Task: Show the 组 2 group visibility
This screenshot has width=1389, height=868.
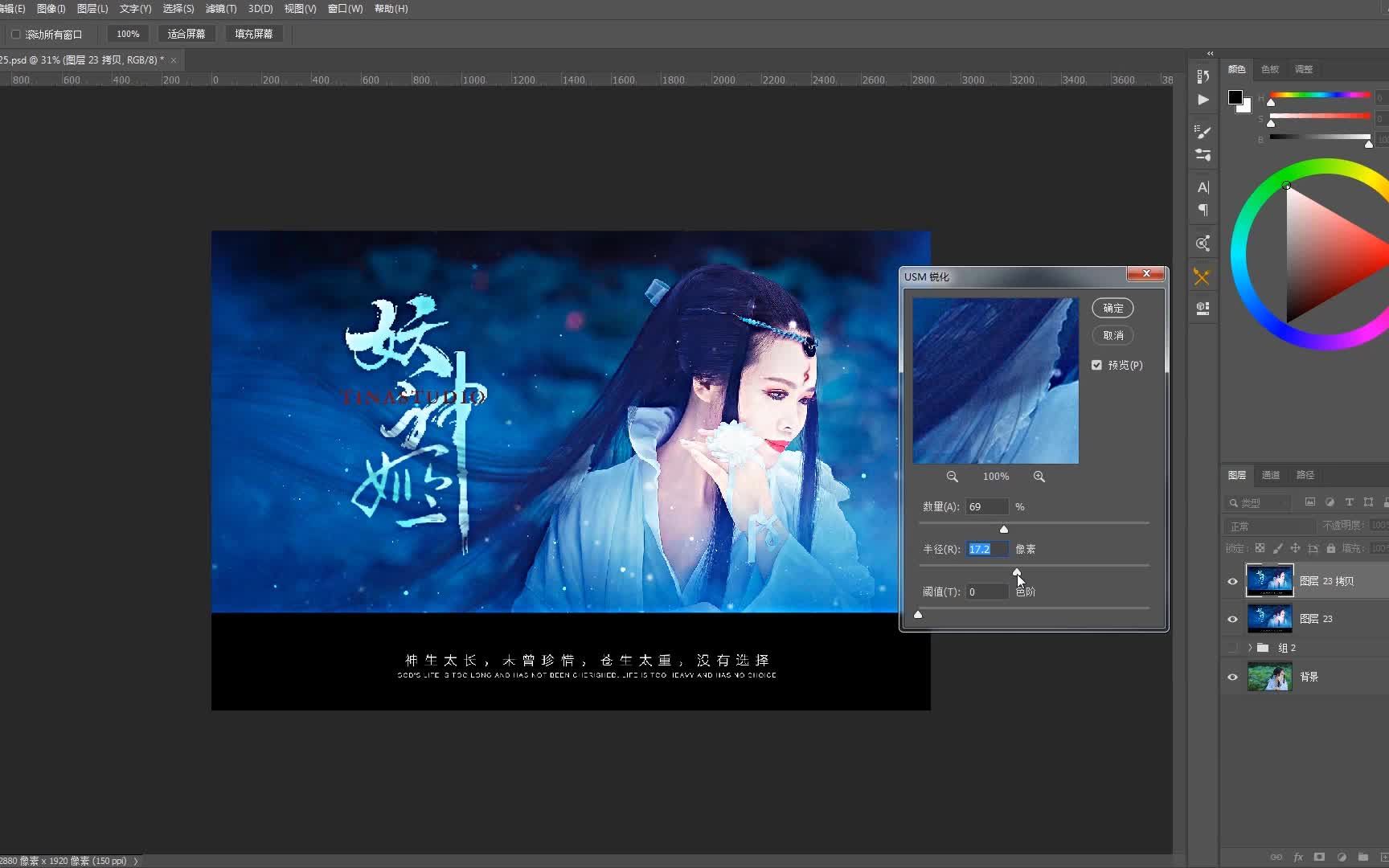Action: 1232,648
